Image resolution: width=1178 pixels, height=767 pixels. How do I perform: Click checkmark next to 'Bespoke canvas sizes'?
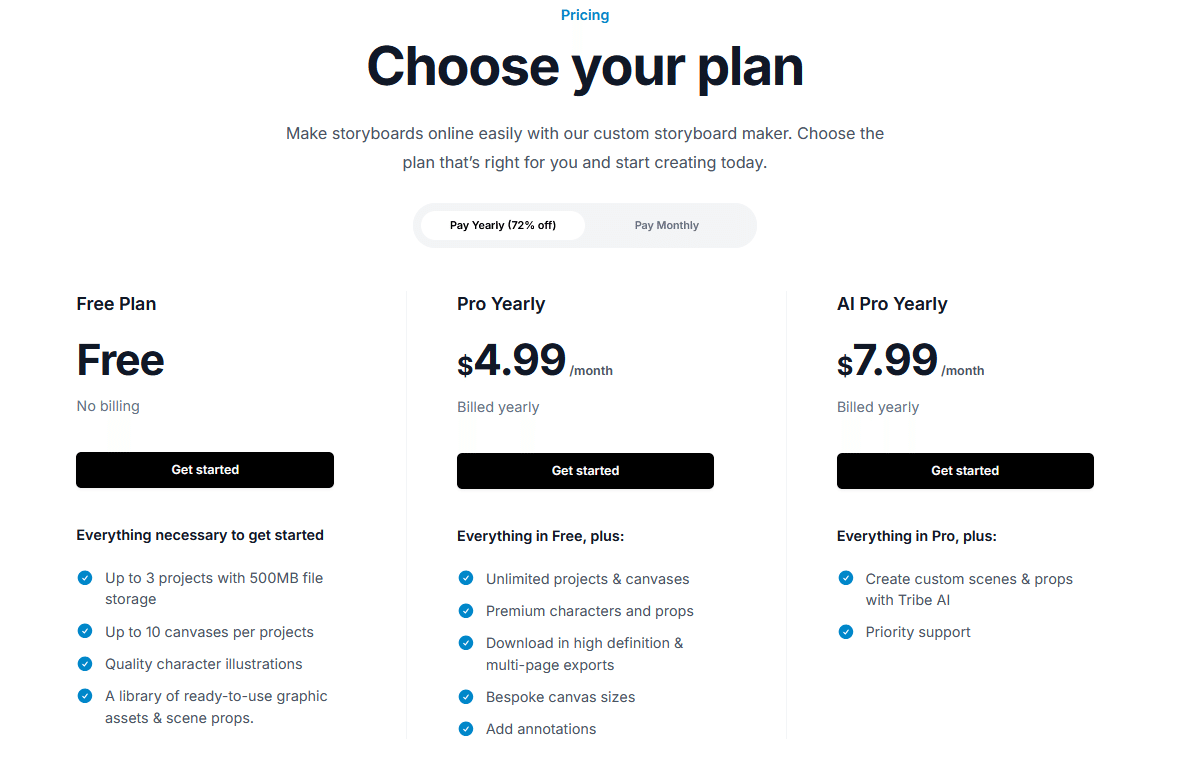click(466, 696)
